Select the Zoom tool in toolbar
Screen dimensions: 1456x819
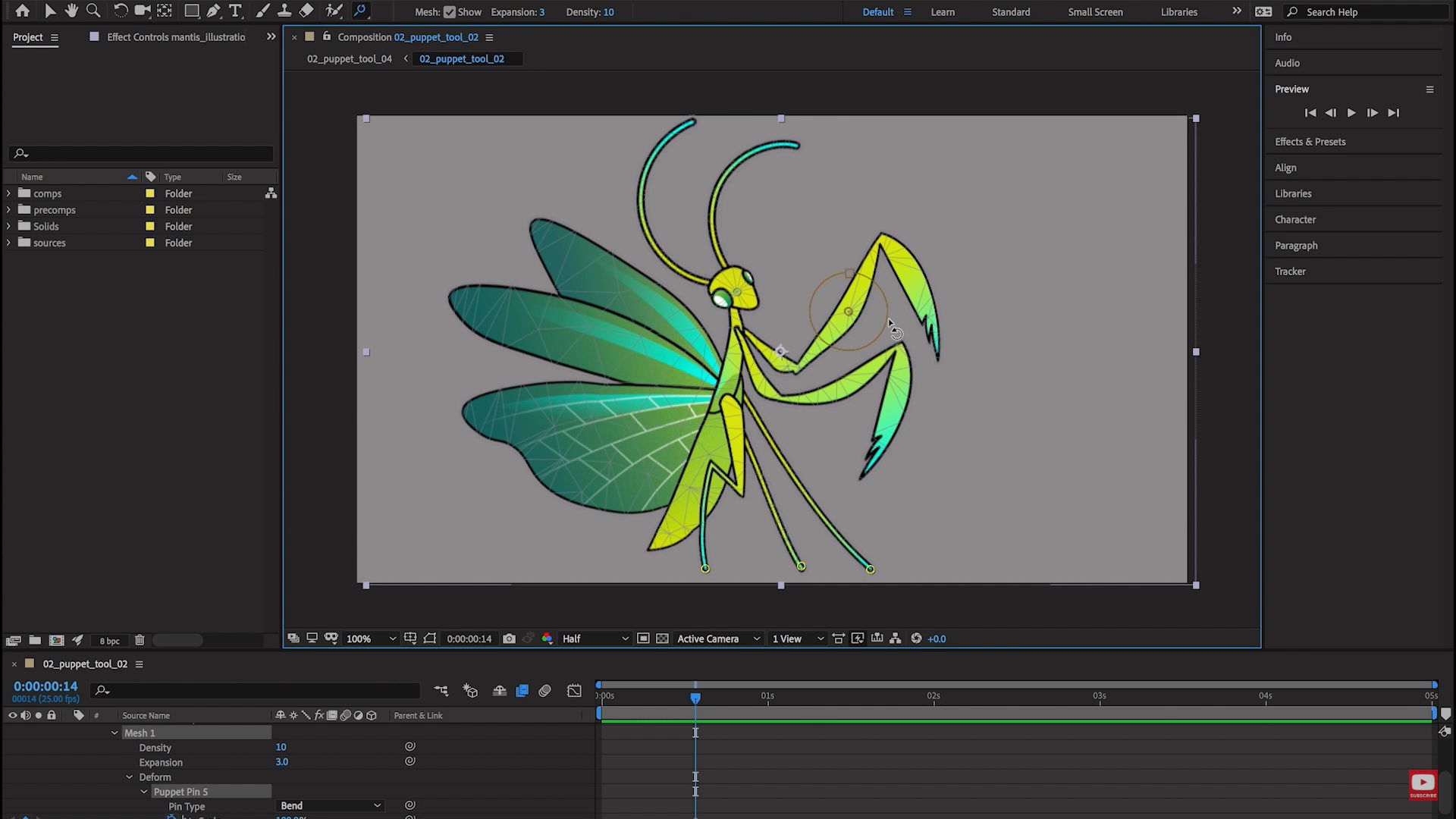(x=93, y=11)
